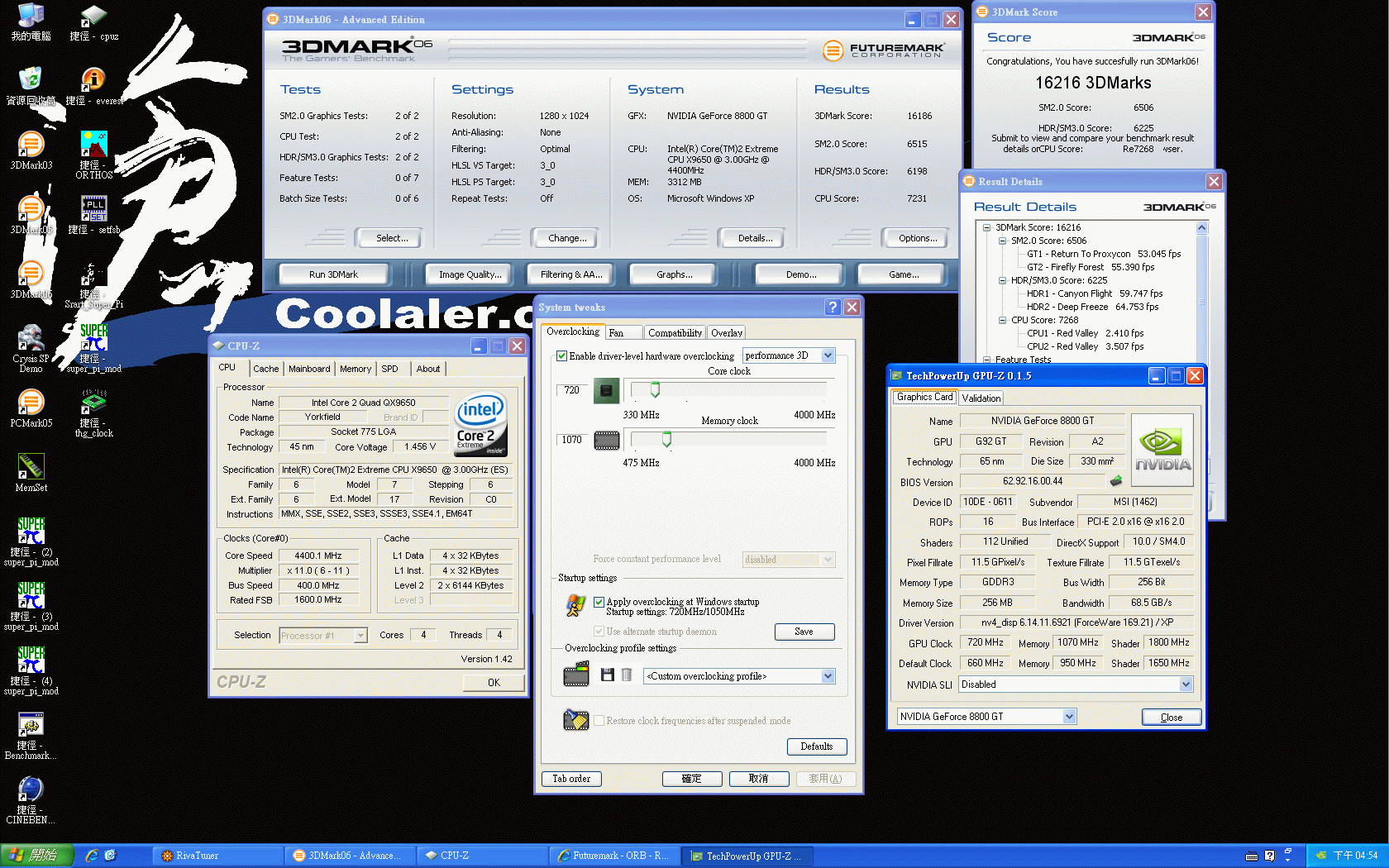Click the GPU-Z BIOS save chip icon
Image resolution: width=1389 pixels, height=868 pixels.
click(x=1116, y=480)
